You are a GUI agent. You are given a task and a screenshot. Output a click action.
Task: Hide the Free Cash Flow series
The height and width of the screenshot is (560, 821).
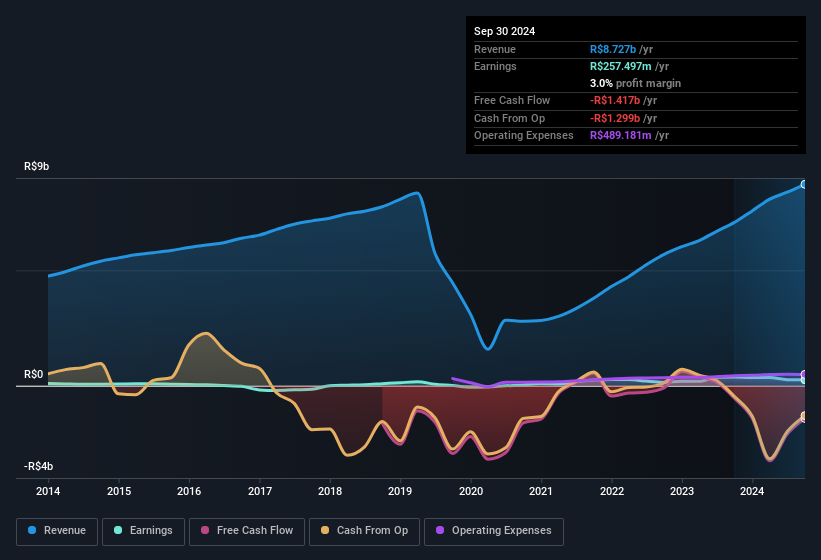[x=246, y=531]
